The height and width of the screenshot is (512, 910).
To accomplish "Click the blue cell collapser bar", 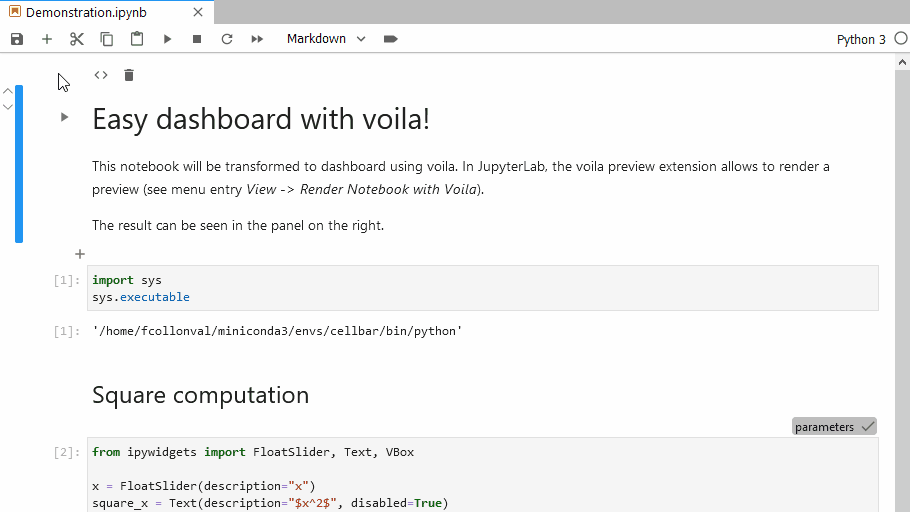I will [x=19, y=164].
